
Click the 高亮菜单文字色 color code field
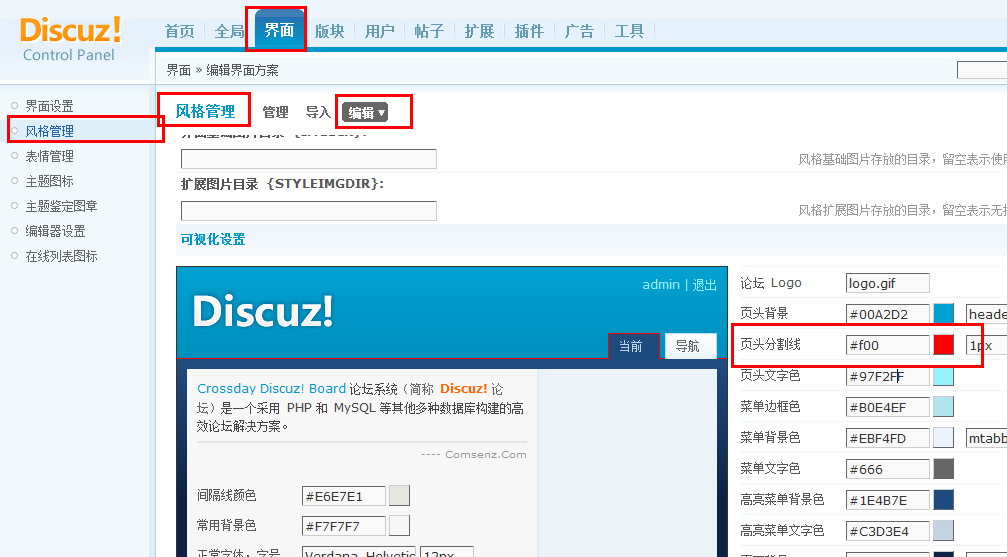coord(888,531)
